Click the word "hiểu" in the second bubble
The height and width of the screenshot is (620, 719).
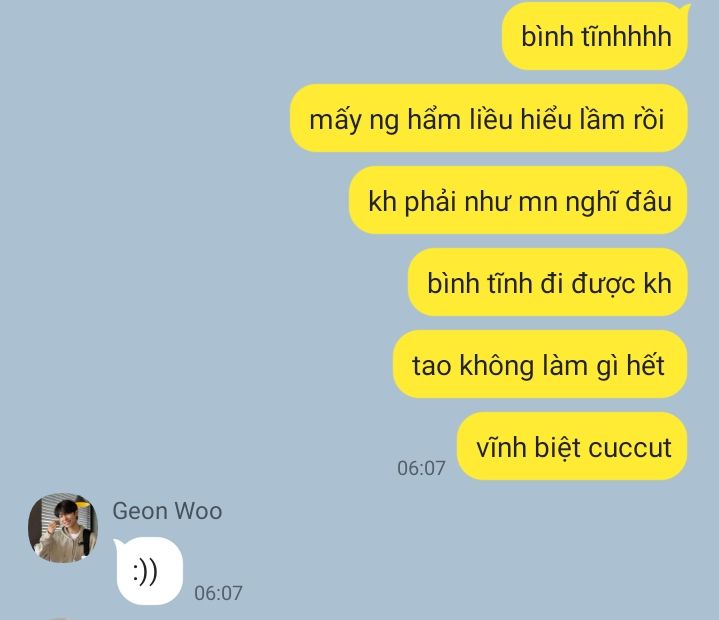pyautogui.click(x=545, y=119)
